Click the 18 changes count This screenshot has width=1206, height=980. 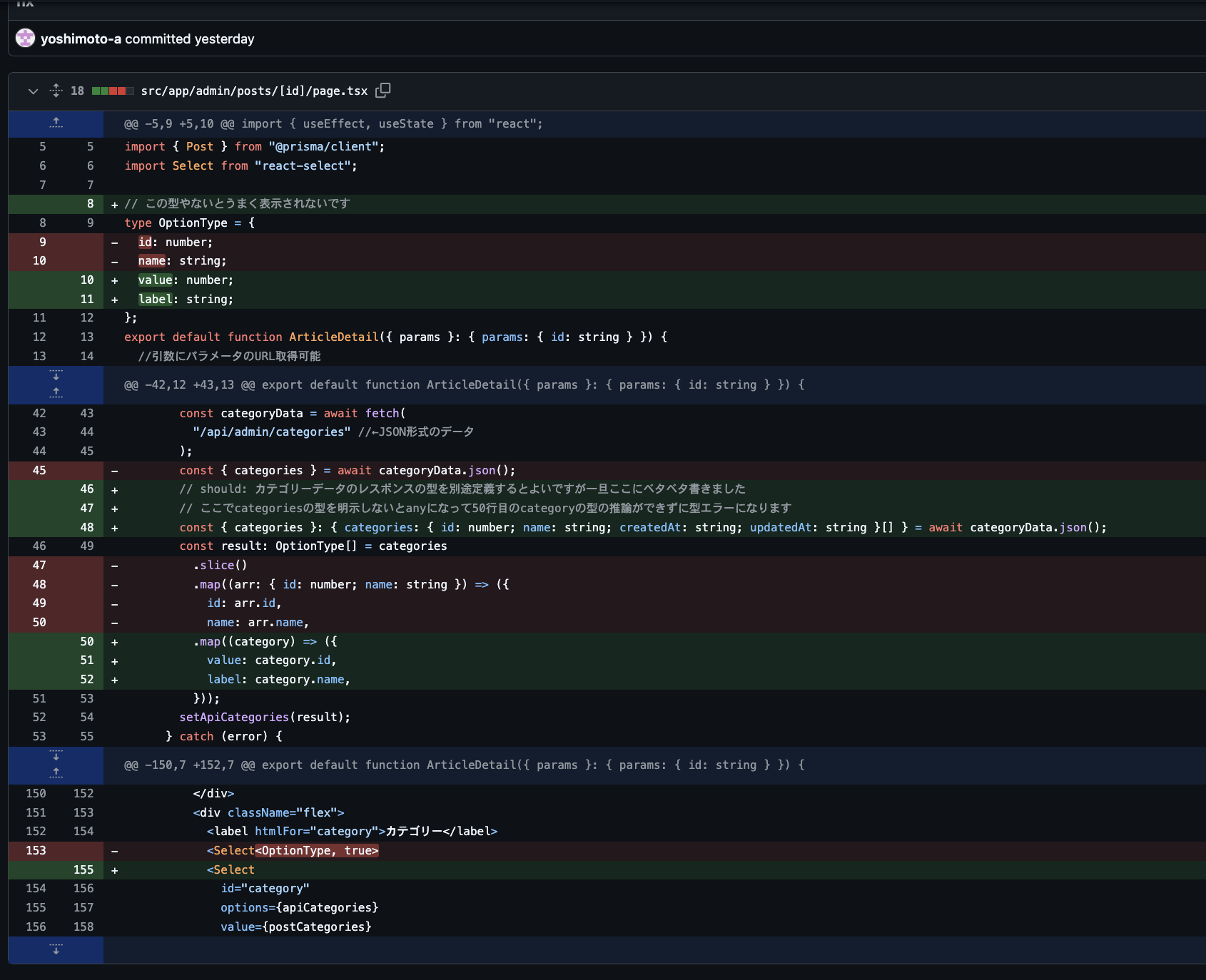[x=77, y=91]
